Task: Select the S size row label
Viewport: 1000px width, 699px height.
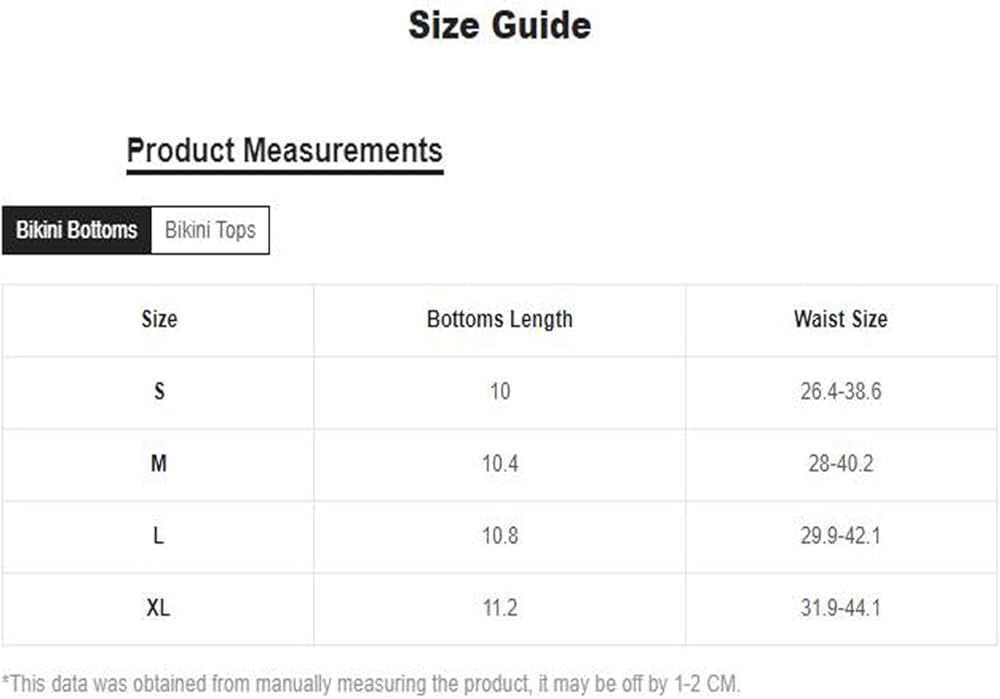Action: pos(159,392)
